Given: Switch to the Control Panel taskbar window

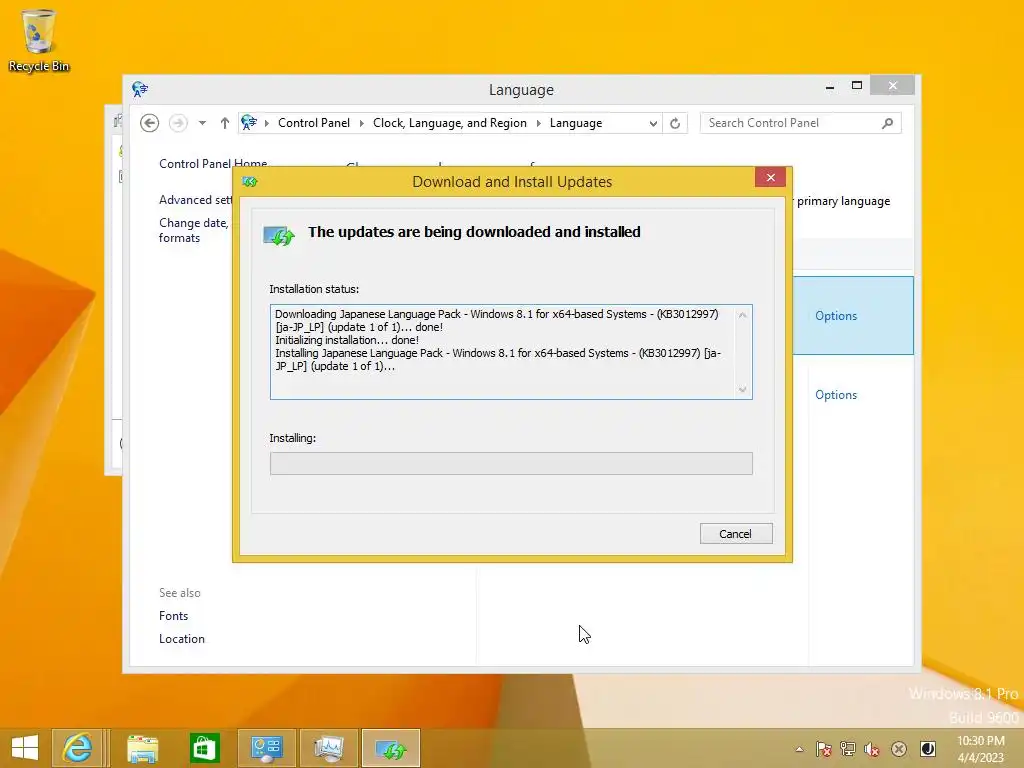Looking at the screenshot, I should (266, 748).
